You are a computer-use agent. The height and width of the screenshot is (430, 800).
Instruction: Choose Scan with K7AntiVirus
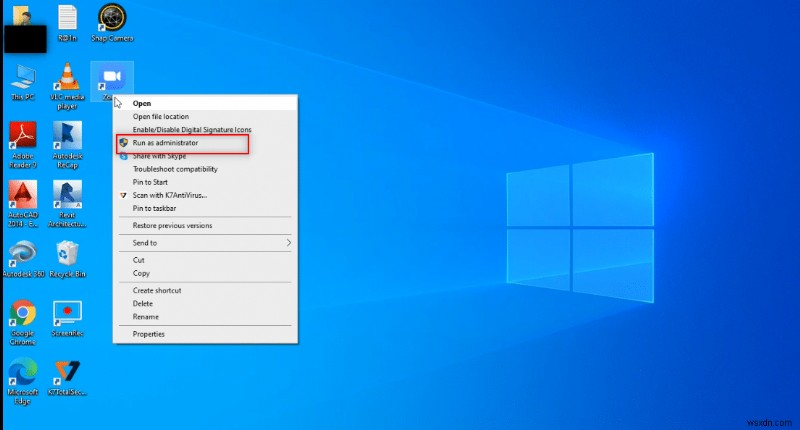tap(205, 195)
